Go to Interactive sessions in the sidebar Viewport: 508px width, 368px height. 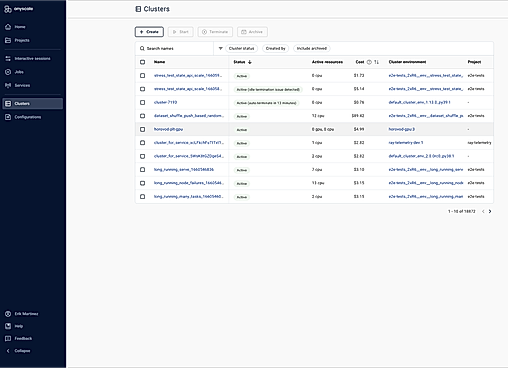point(32,59)
